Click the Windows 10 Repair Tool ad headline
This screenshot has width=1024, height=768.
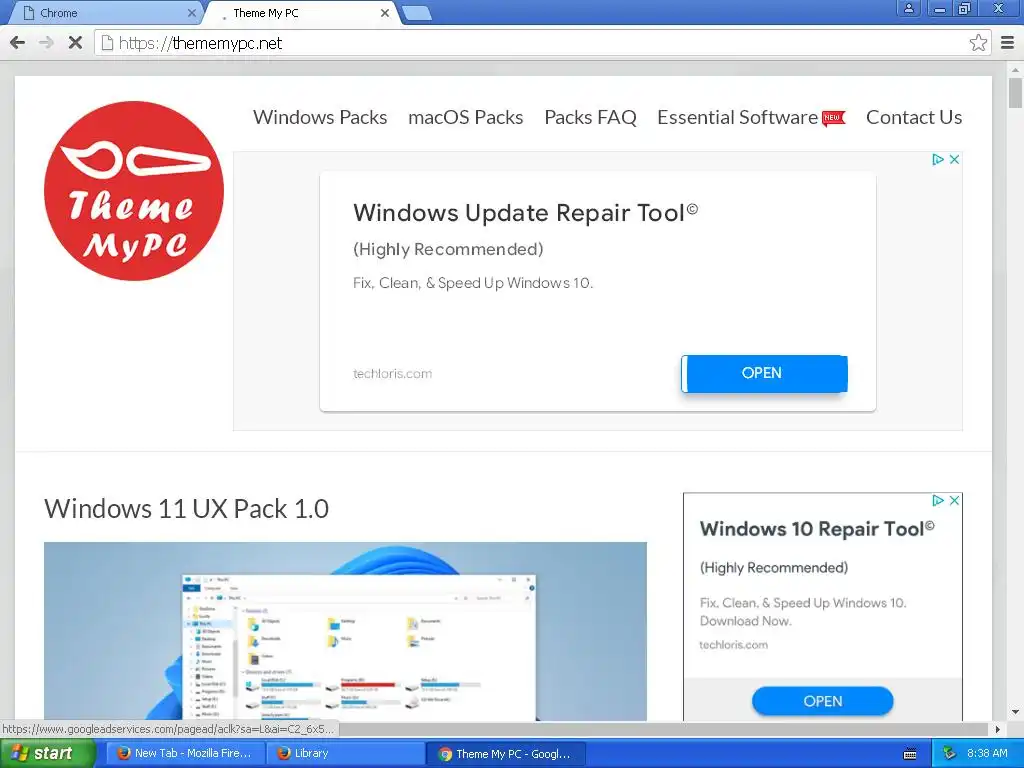pos(817,528)
